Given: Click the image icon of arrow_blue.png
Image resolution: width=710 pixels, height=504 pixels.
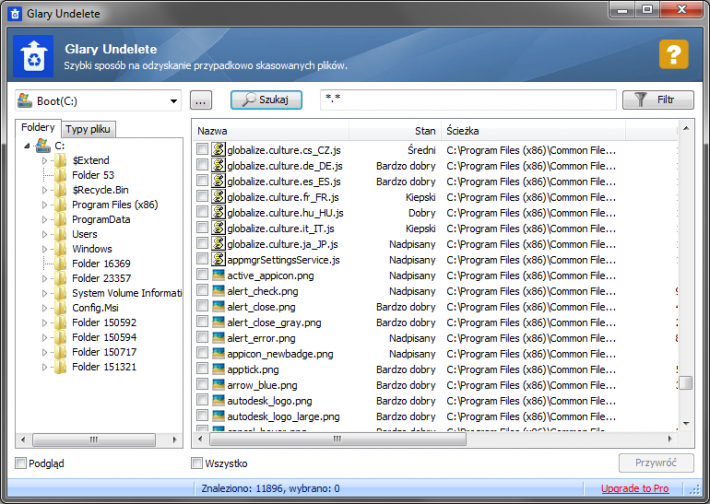Looking at the screenshot, I should point(218,384).
